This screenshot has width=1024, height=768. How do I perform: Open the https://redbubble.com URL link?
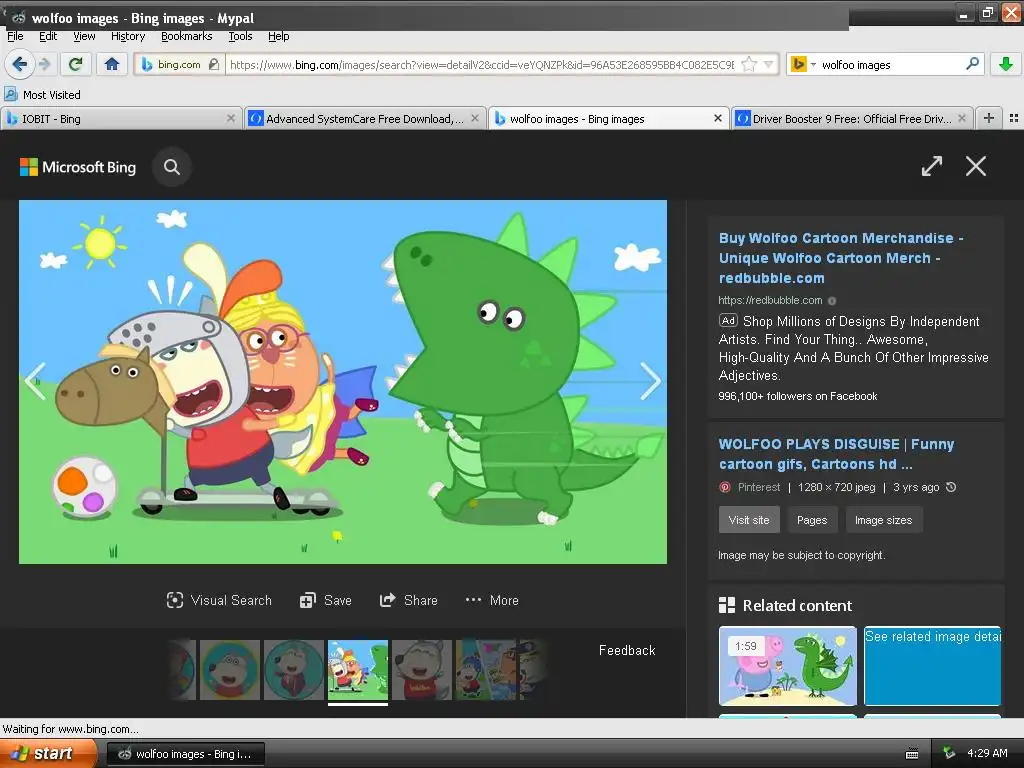pos(770,300)
